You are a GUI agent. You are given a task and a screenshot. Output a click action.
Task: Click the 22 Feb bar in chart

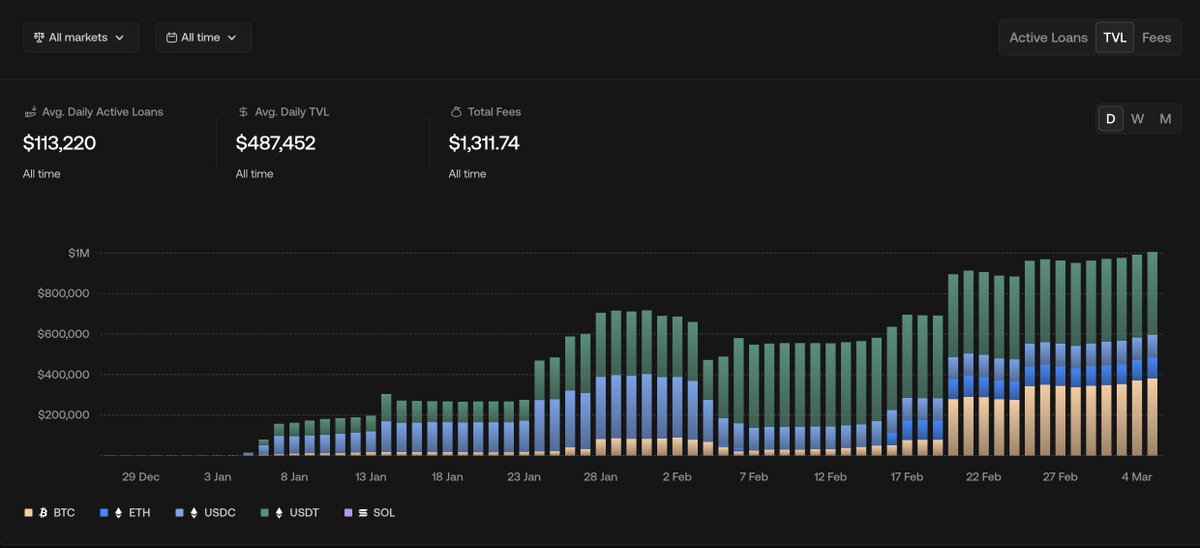984,364
